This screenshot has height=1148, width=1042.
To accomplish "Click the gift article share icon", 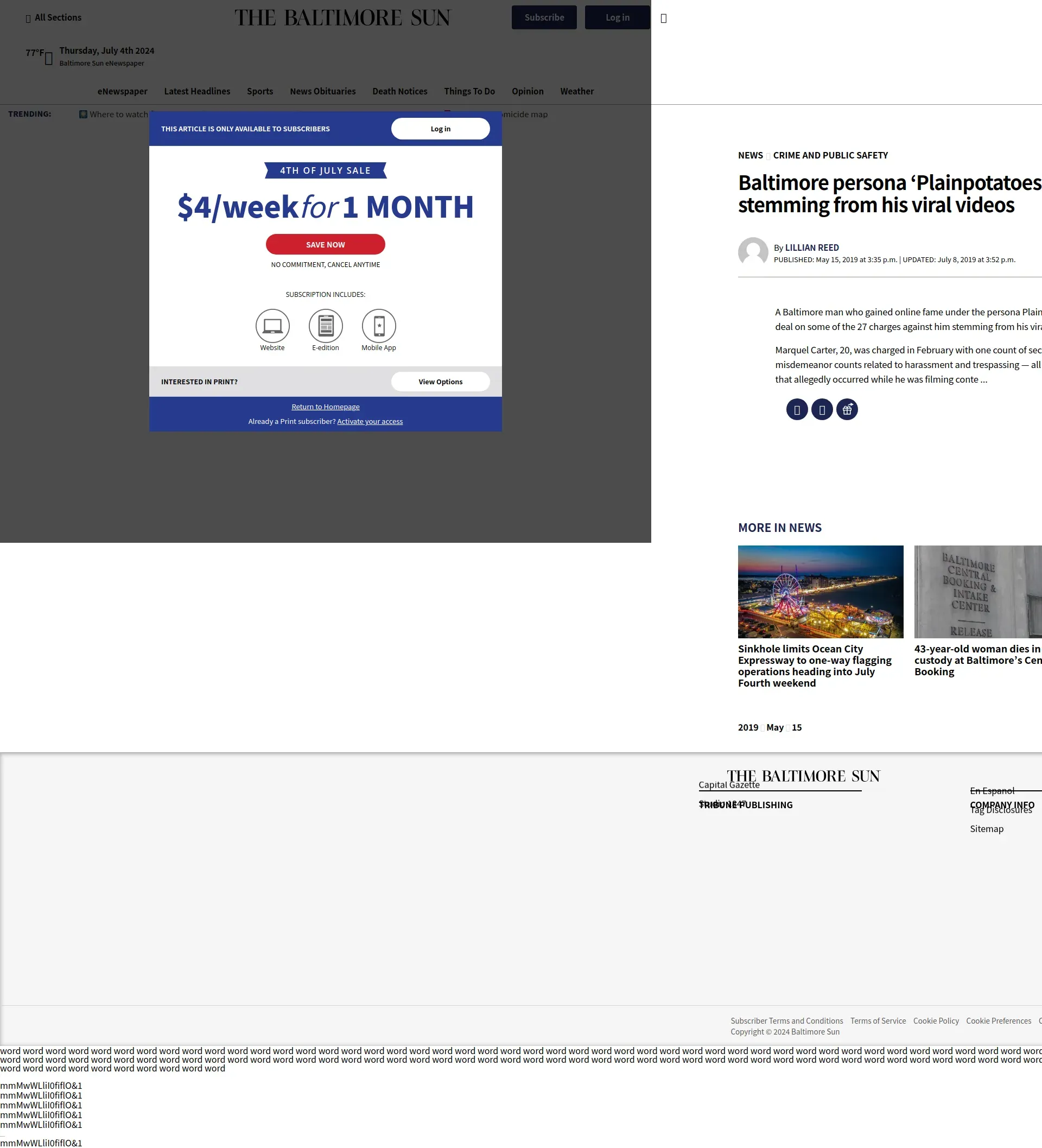I will click(x=847, y=409).
